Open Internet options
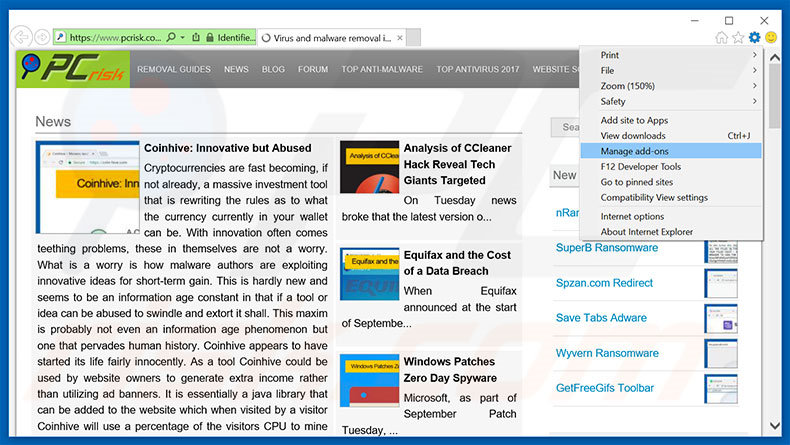 click(x=671, y=216)
